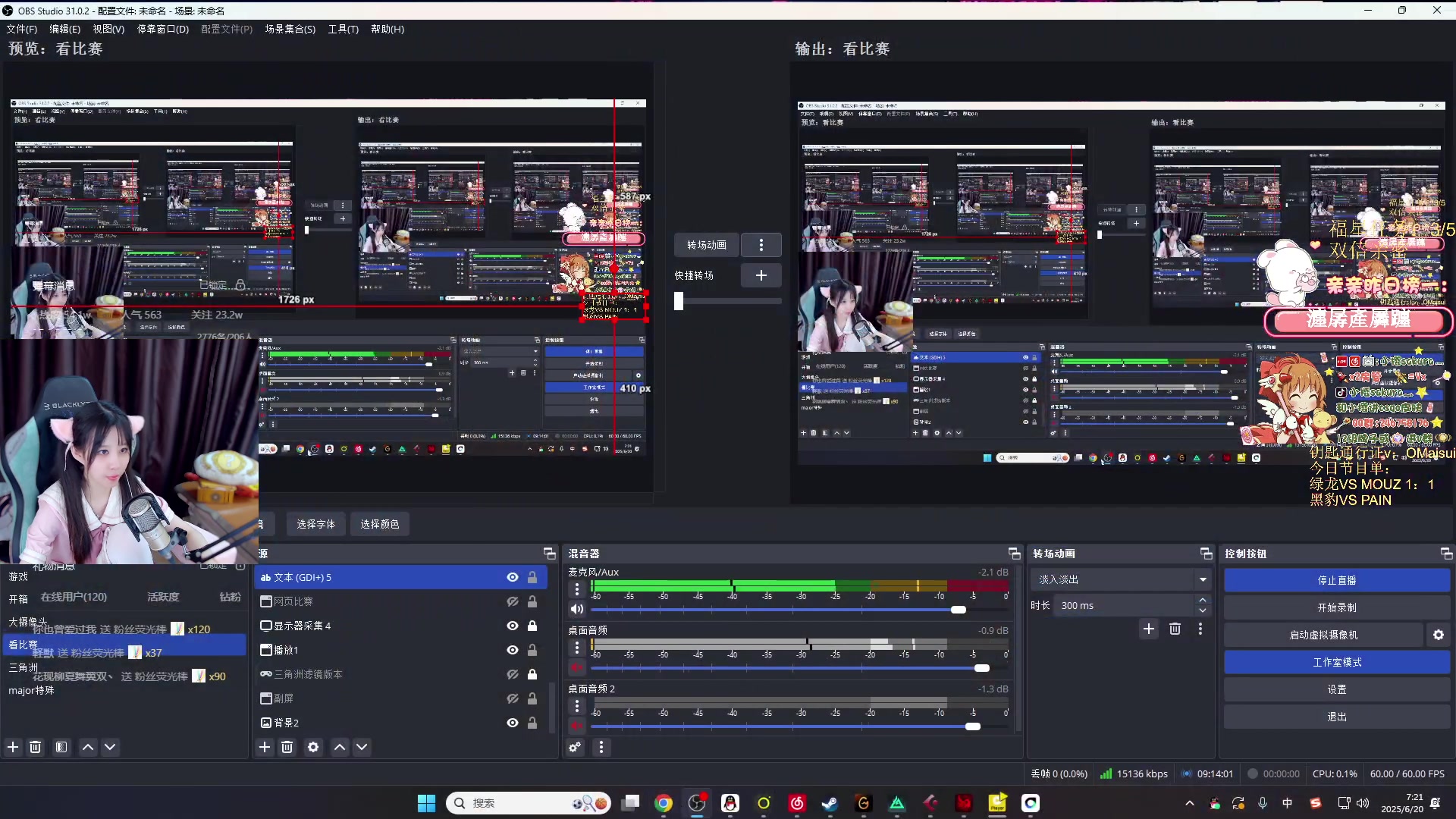Open advanced audio properties gear icon
The height and width of the screenshot is (819, 1456).
(575, 747)
